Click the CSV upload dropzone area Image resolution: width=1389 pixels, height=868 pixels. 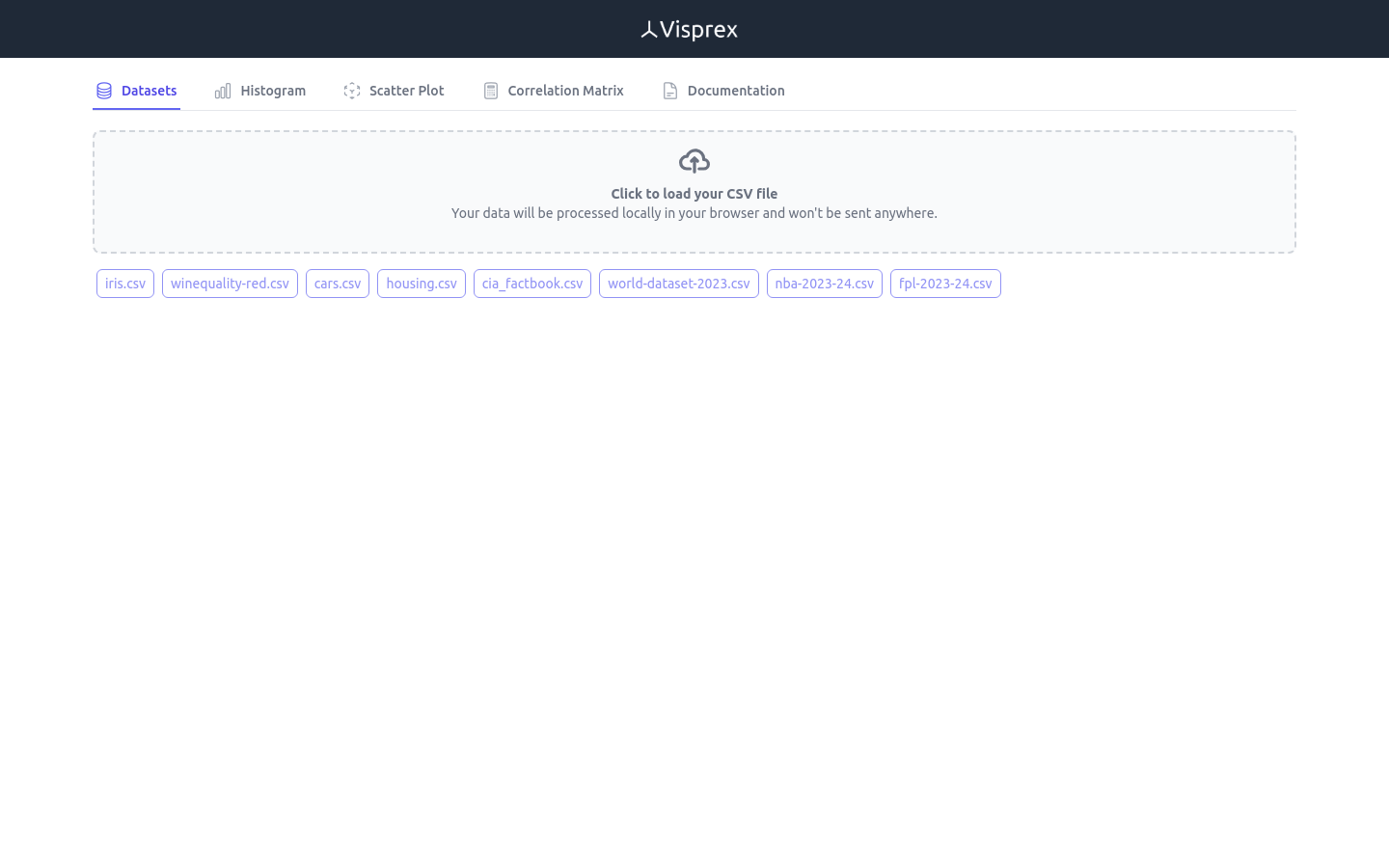(694, 191)
